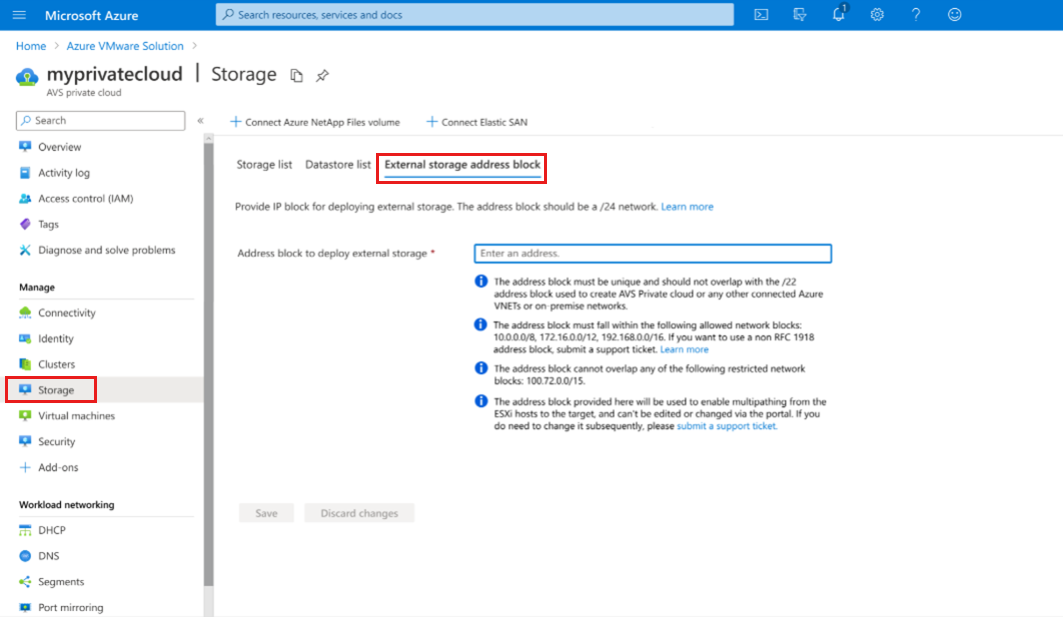This screenshot has width=1063, height=621.
Task: Open DHCP menu label
Action: (x=52, y=530)
